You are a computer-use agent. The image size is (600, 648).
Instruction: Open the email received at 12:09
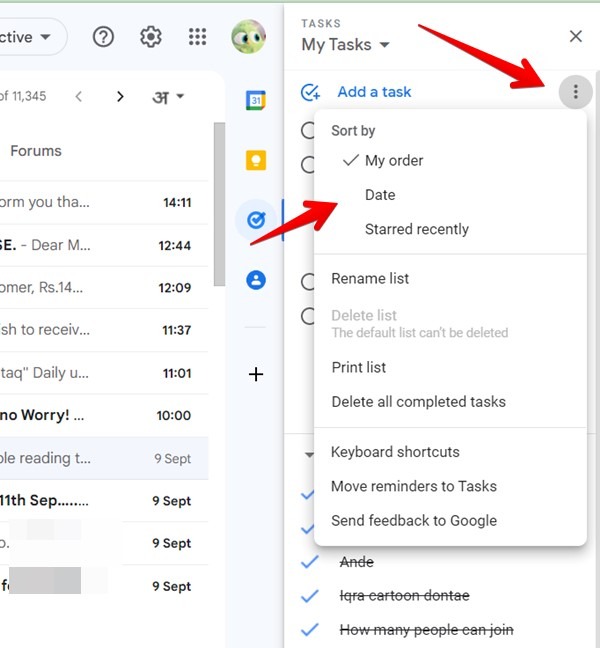point(104,288)
